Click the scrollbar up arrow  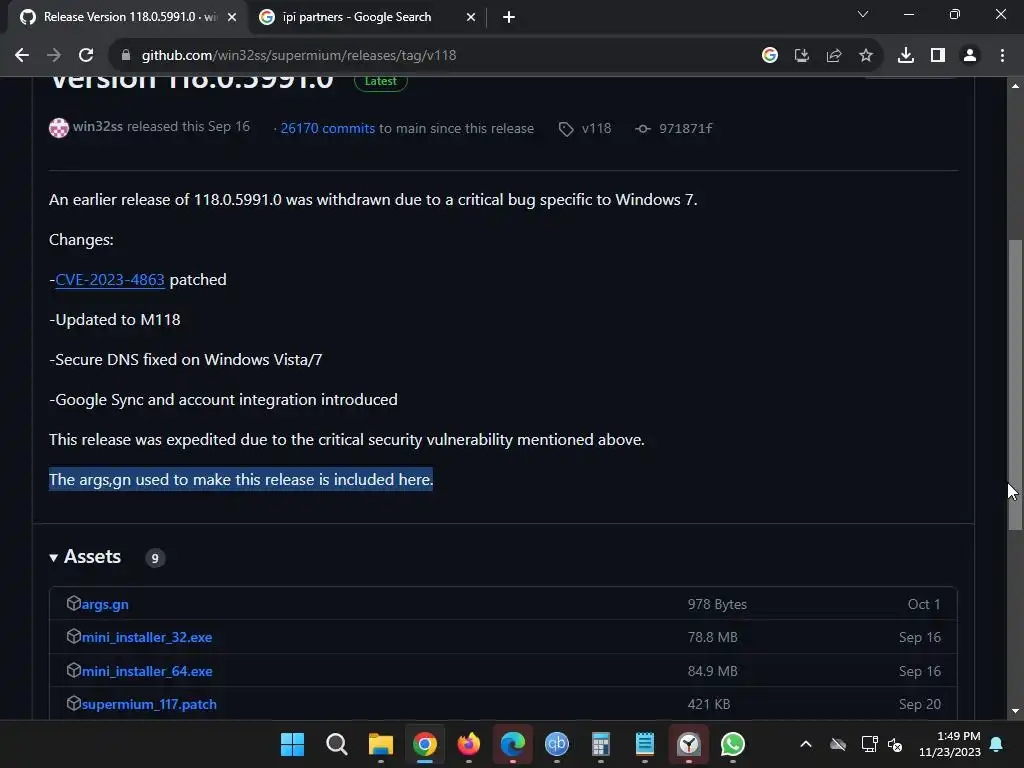1015,86
